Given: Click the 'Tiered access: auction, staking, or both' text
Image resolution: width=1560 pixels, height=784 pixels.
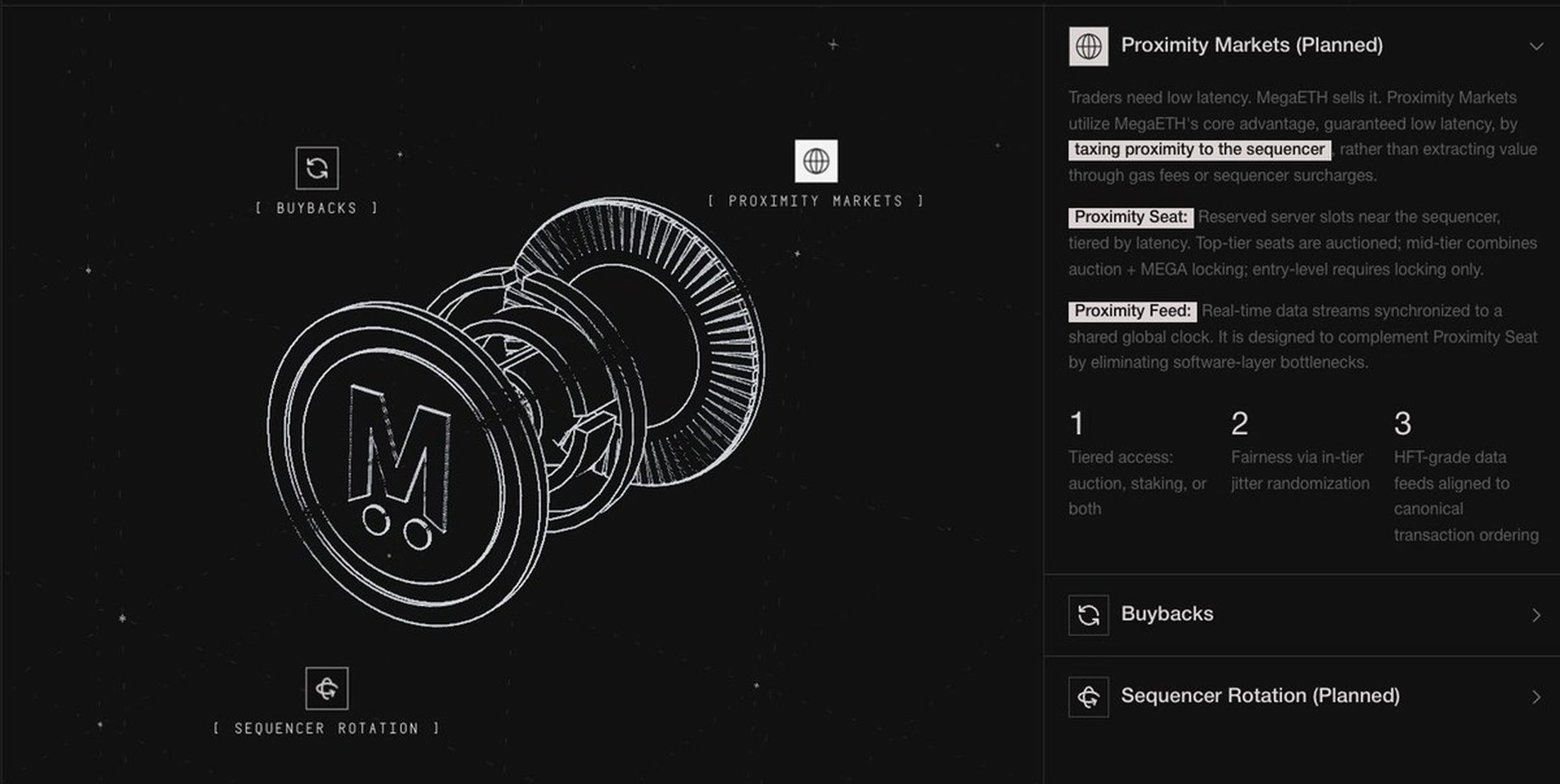Looking at the screenshot, I should [x=1137, y=483].
